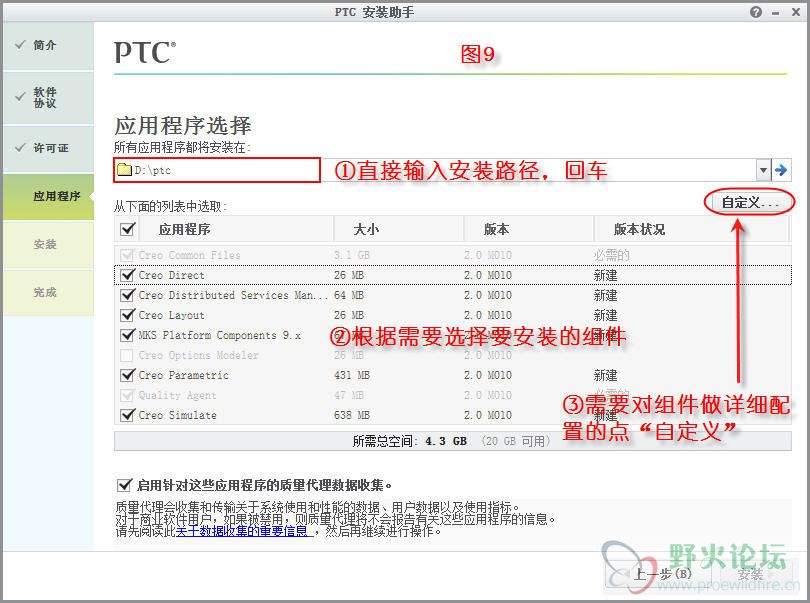Click the blue go arrow beside path
Viewport: 810px width, 603px height.
(781, 169)
